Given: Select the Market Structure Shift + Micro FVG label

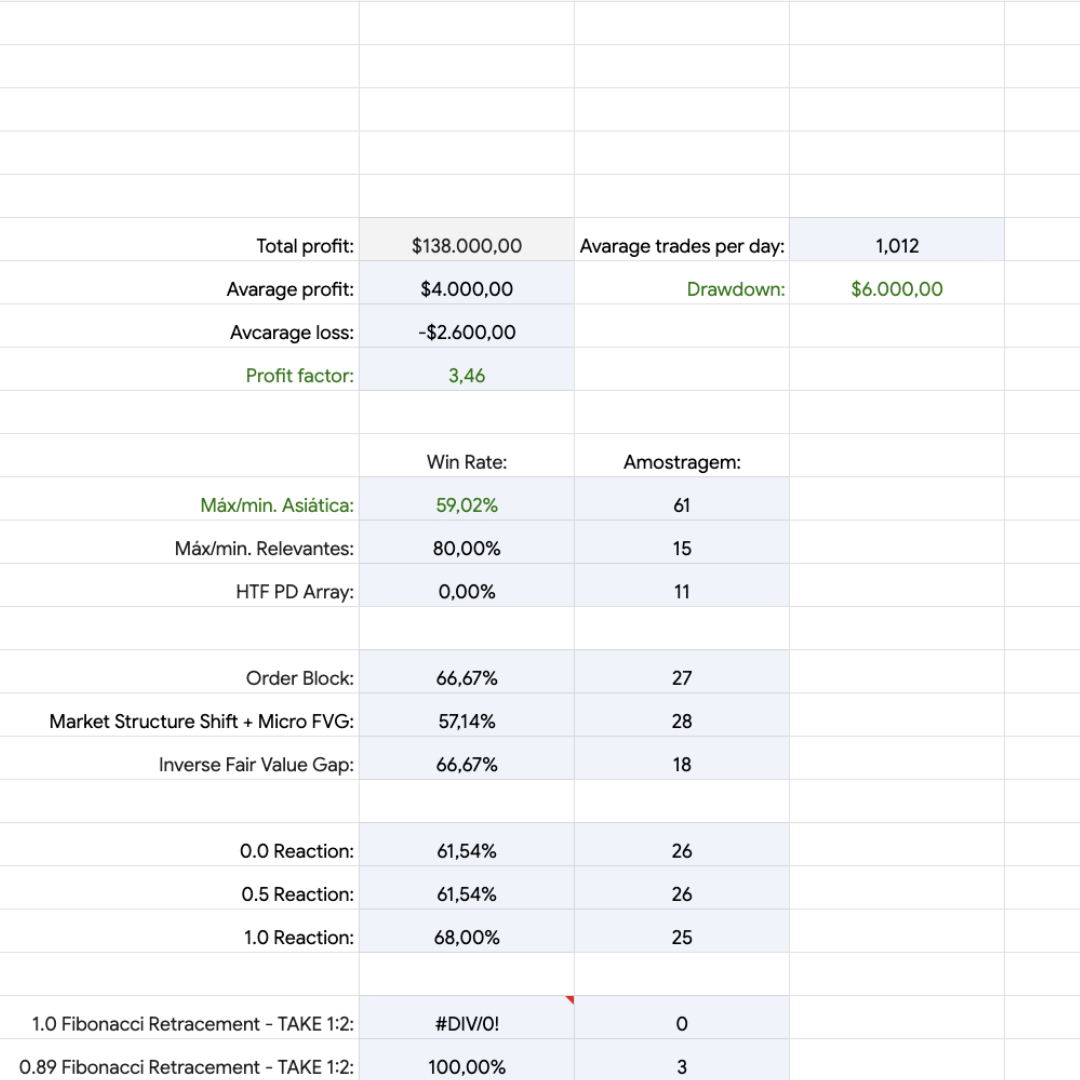Looking at the screenshot, I should pos(202,721).
